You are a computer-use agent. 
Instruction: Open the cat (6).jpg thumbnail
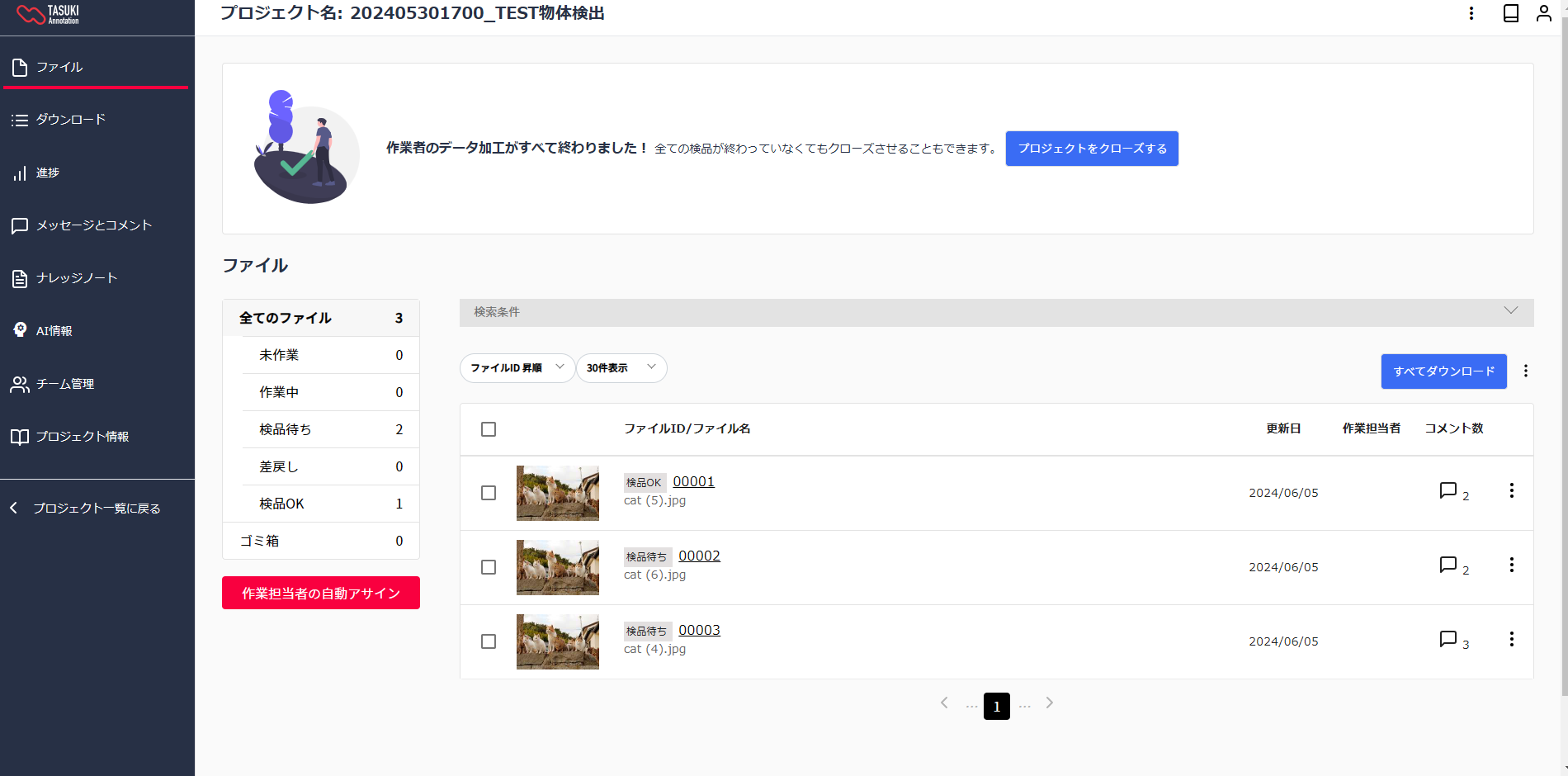click(558, 567)
